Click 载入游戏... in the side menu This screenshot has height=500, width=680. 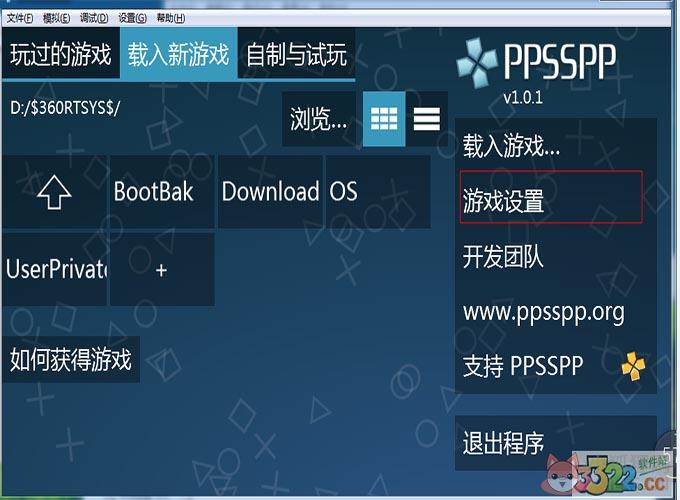click(x=556, y=146)
